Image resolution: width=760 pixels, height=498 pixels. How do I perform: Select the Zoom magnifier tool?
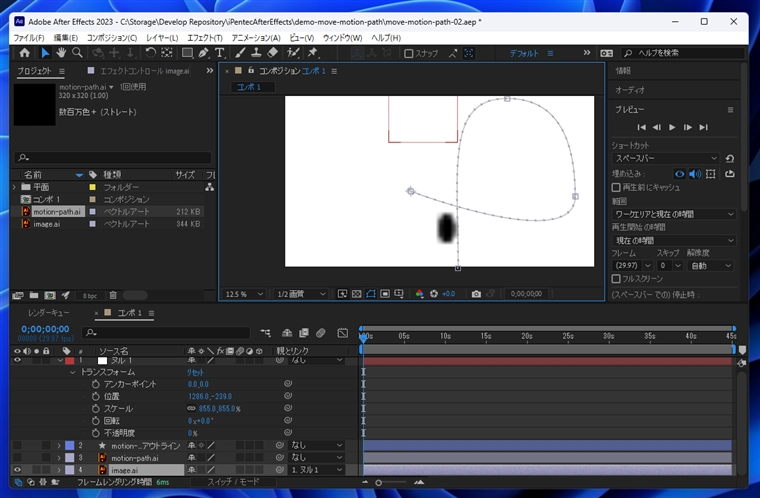click(77, 53)
